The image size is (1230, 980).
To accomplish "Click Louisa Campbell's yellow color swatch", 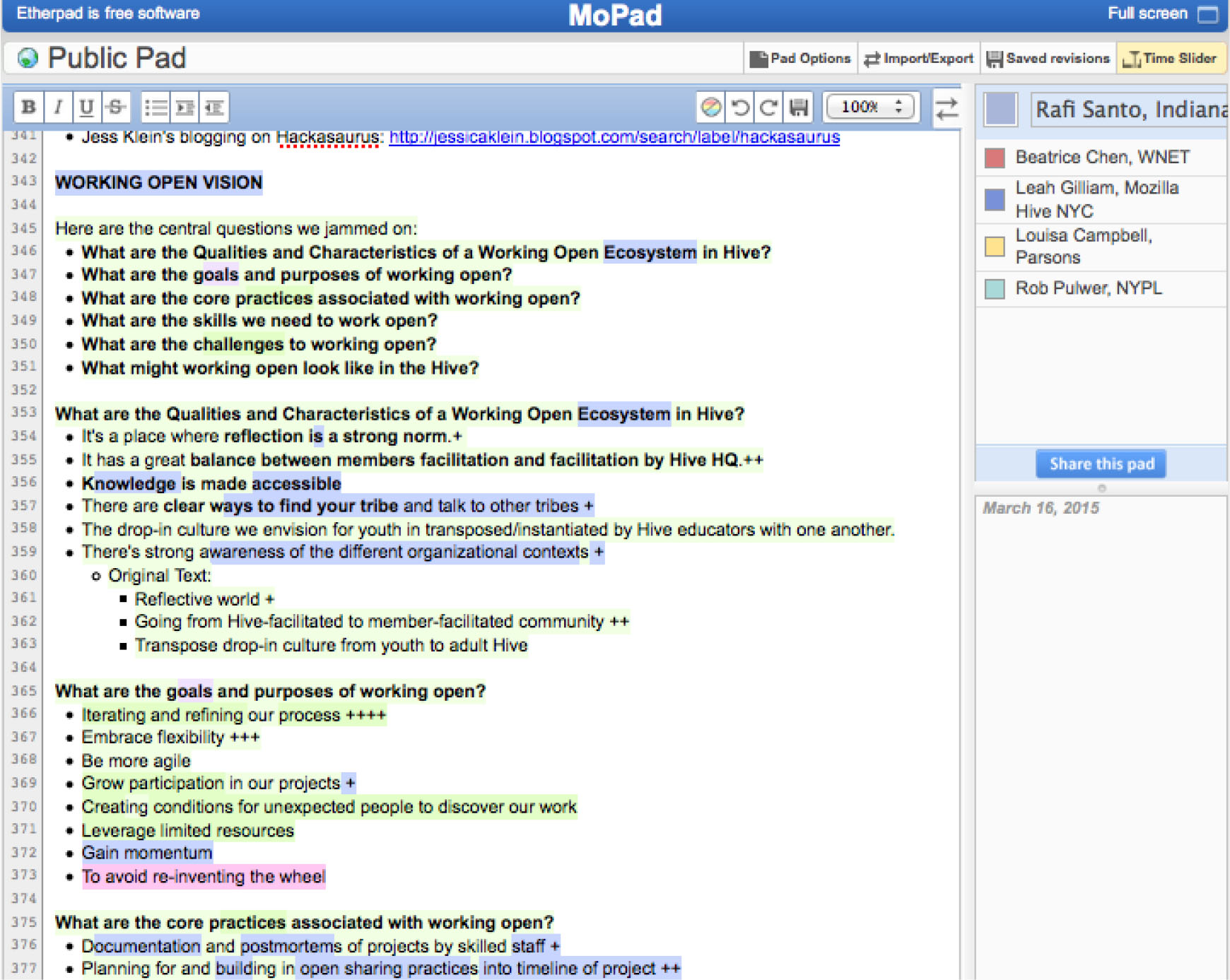I will pos(995,247).
